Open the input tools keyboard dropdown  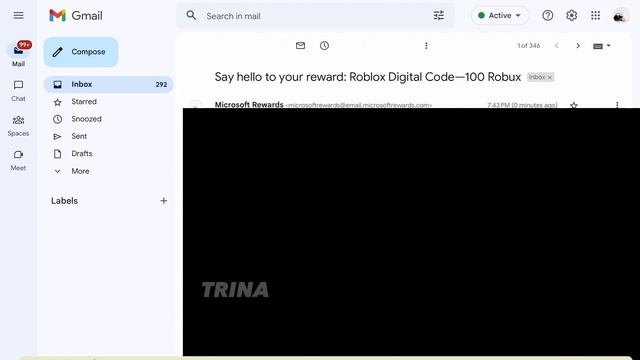pyautogui.click(x=602, y=46)
